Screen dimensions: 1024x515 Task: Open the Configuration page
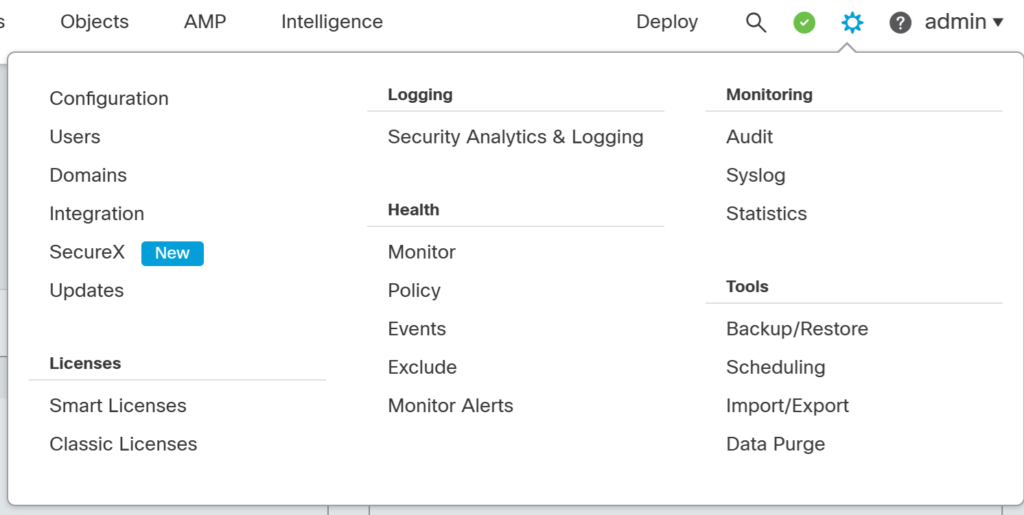point(109,99)
